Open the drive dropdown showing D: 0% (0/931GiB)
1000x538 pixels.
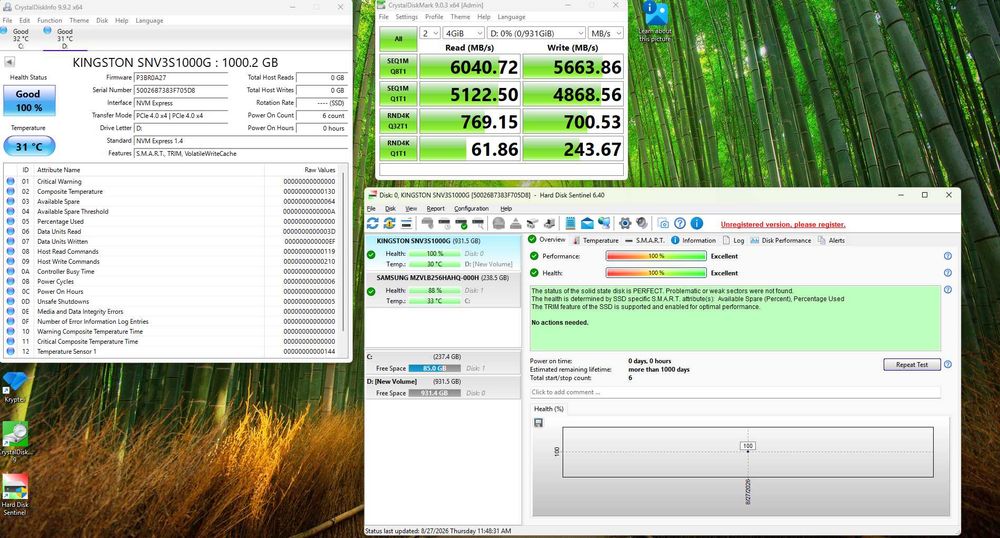pos(536,33)
